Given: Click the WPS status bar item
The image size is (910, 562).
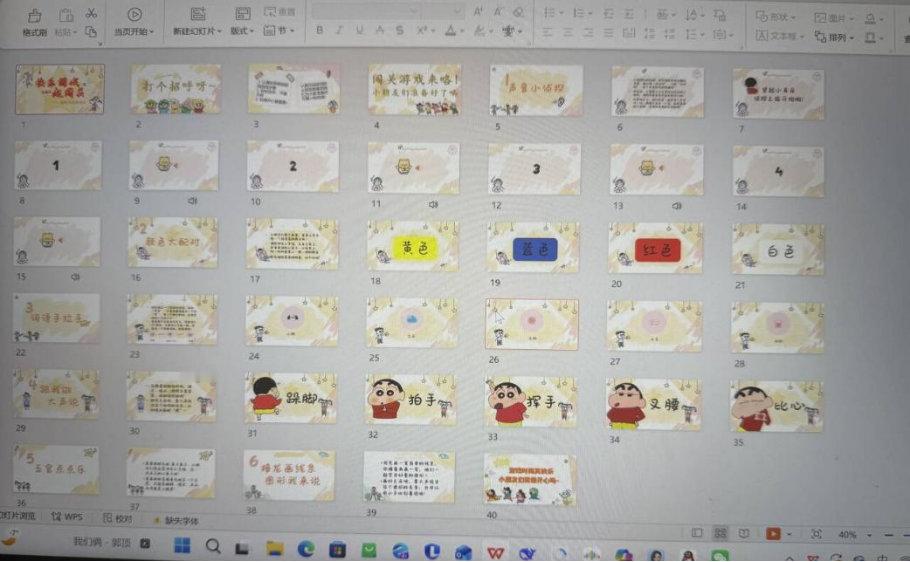Looking at the screenshot, I should (x=67, y=516).
